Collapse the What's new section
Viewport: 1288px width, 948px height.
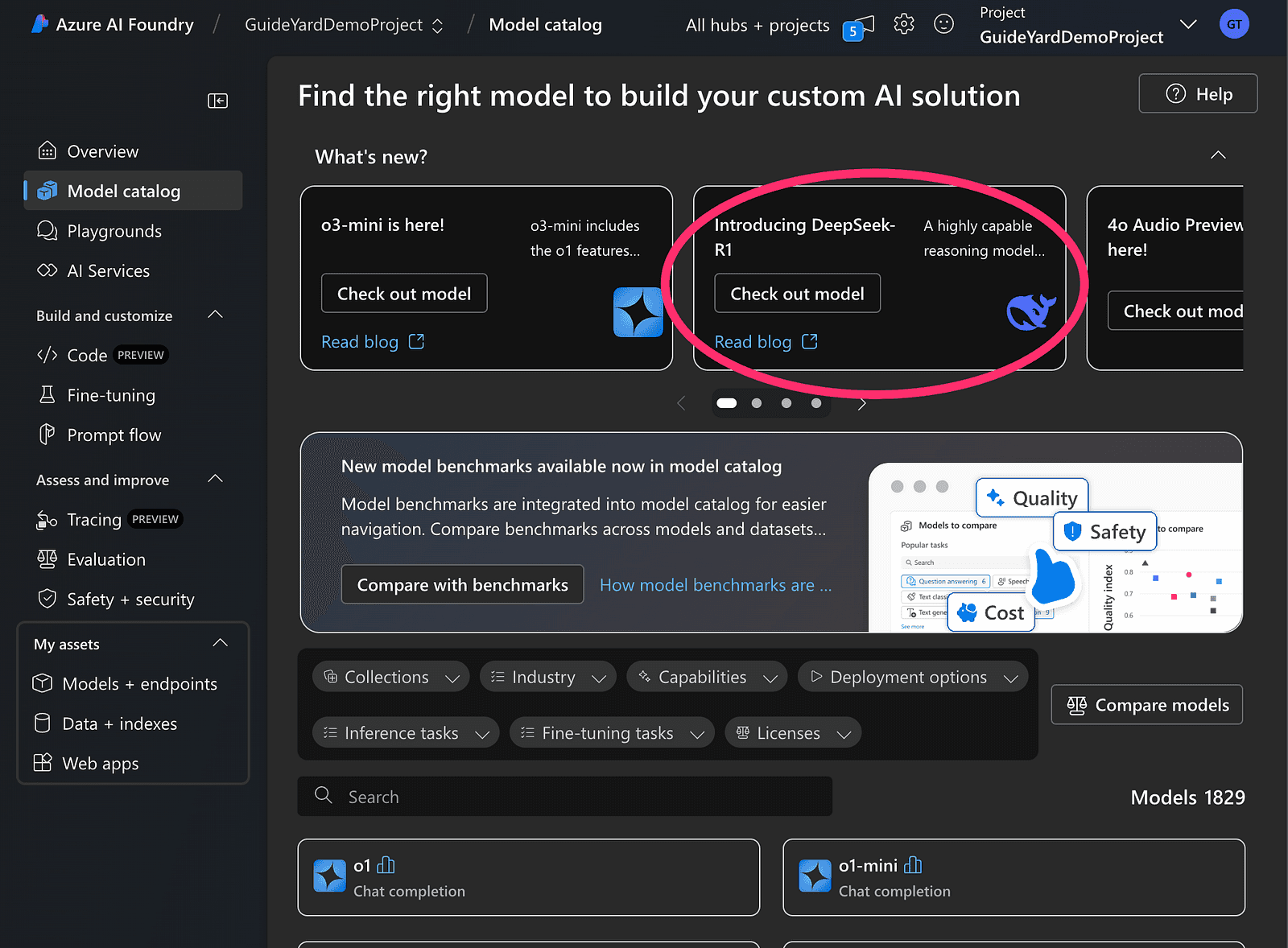pyautogui.click(x=1218, y=155)
